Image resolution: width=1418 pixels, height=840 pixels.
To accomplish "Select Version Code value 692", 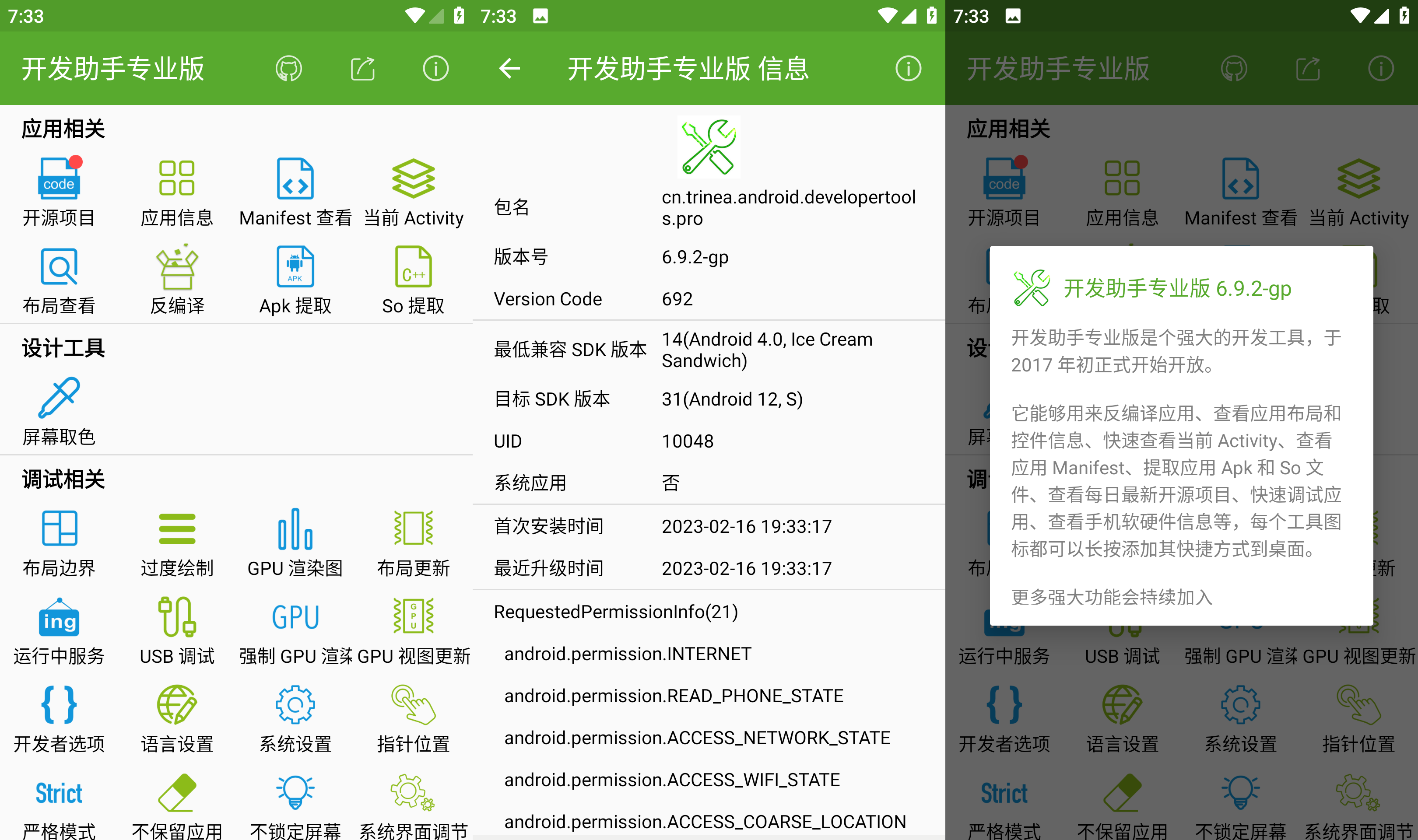I will click(677, 299).
